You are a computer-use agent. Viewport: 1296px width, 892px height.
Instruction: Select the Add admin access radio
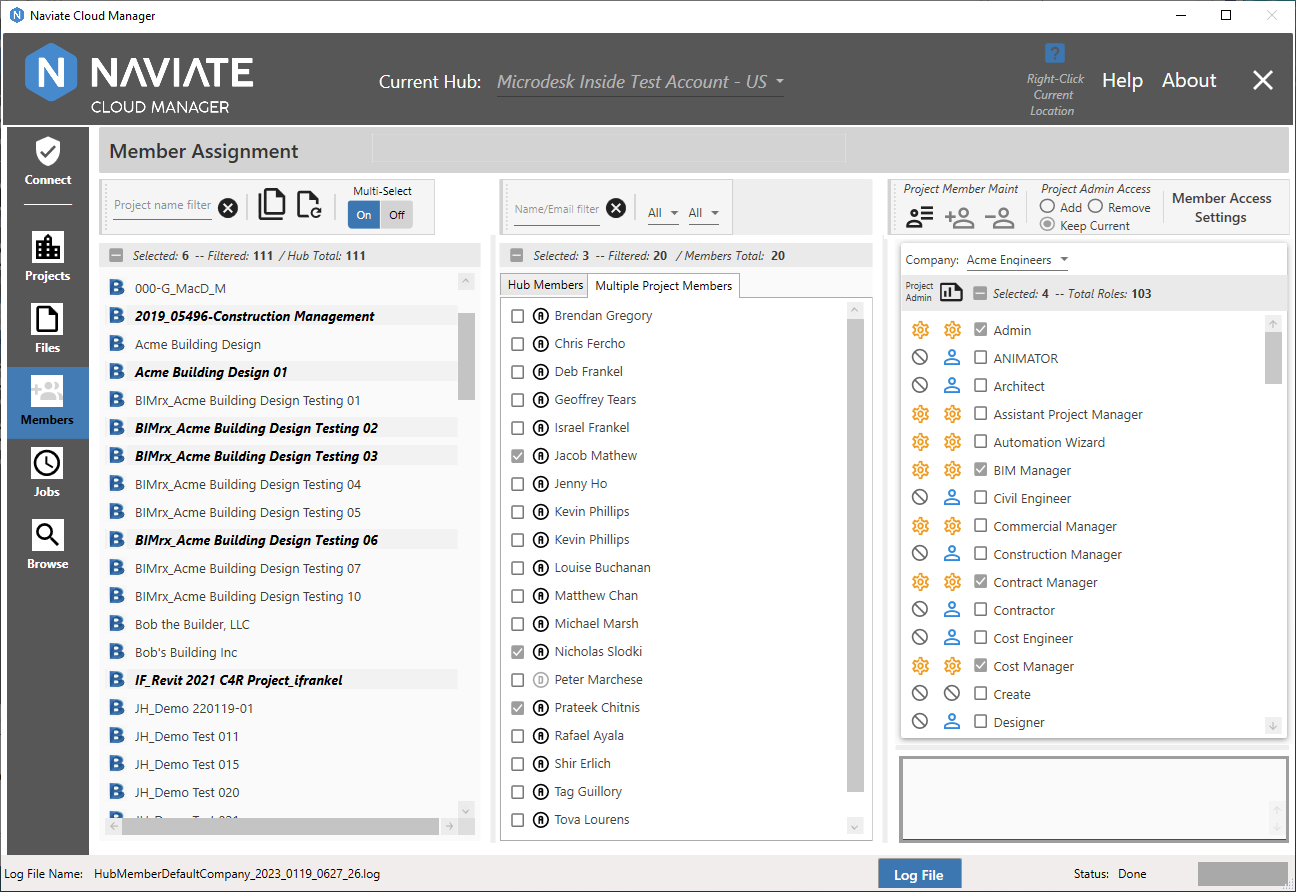1047,206
